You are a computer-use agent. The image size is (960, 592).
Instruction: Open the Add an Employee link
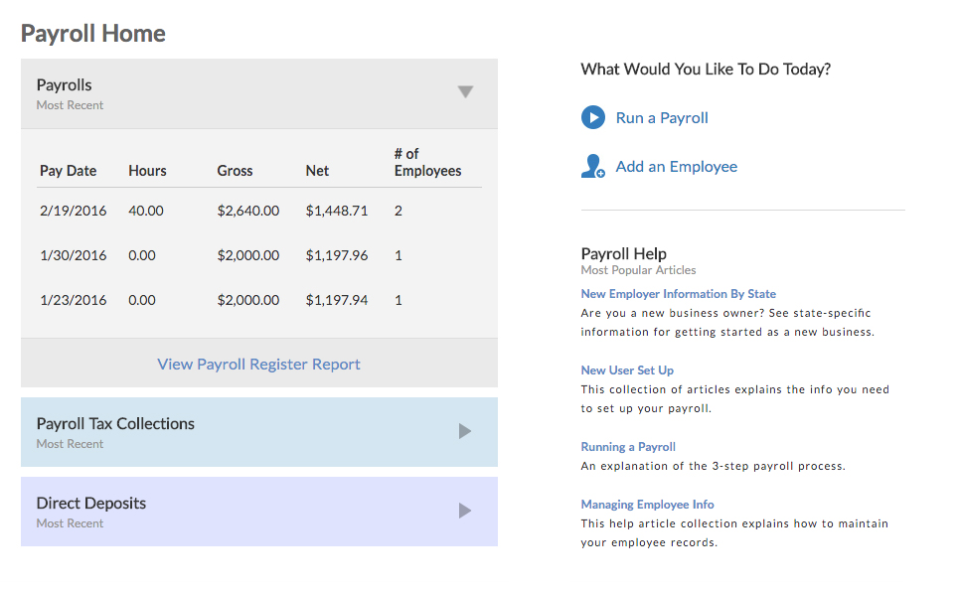tap(676, 167)
